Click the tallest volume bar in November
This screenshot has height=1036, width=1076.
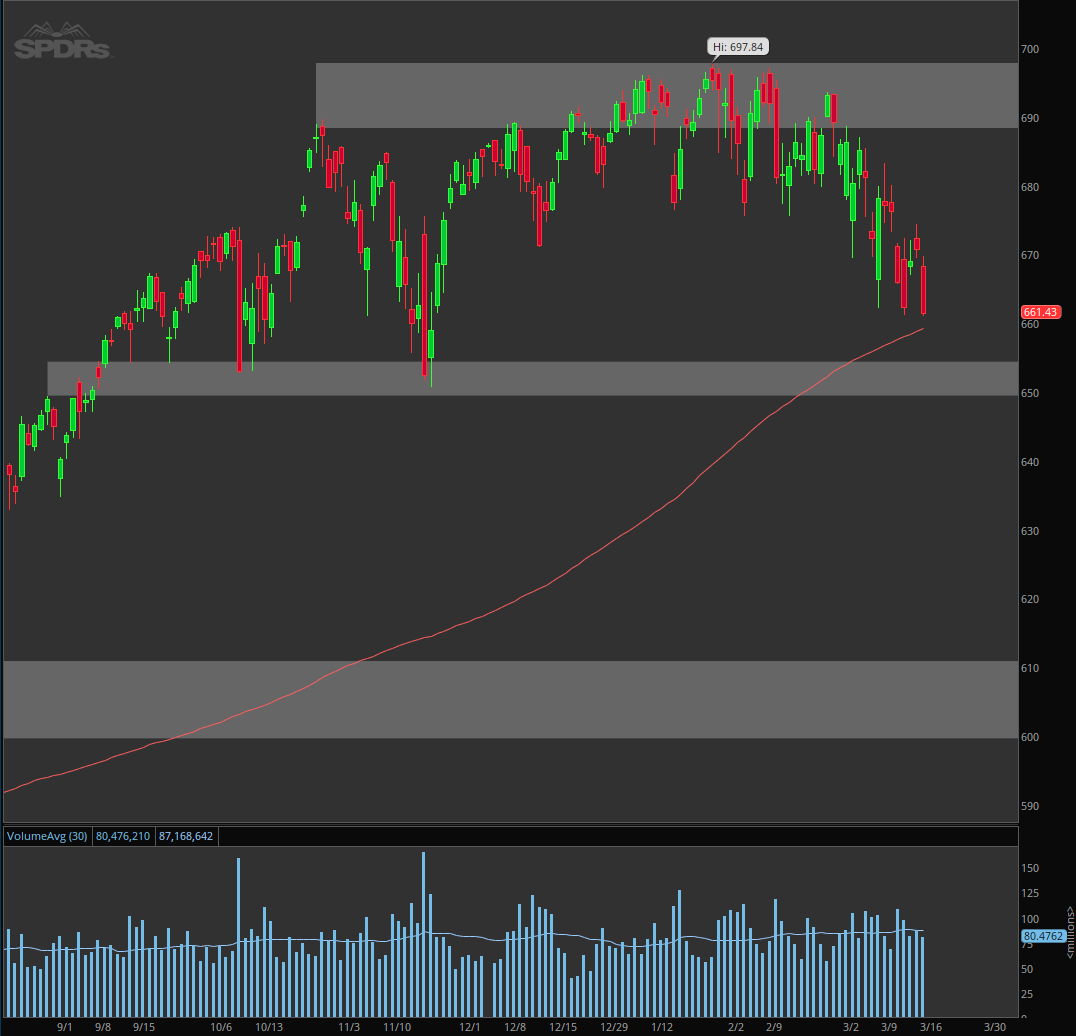[x=423, y=934]
